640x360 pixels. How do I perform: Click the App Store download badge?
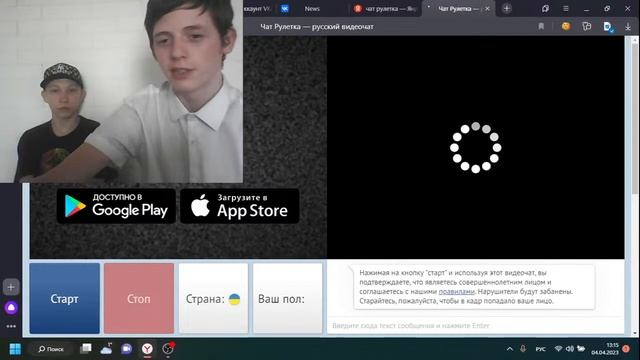[240, 206]
